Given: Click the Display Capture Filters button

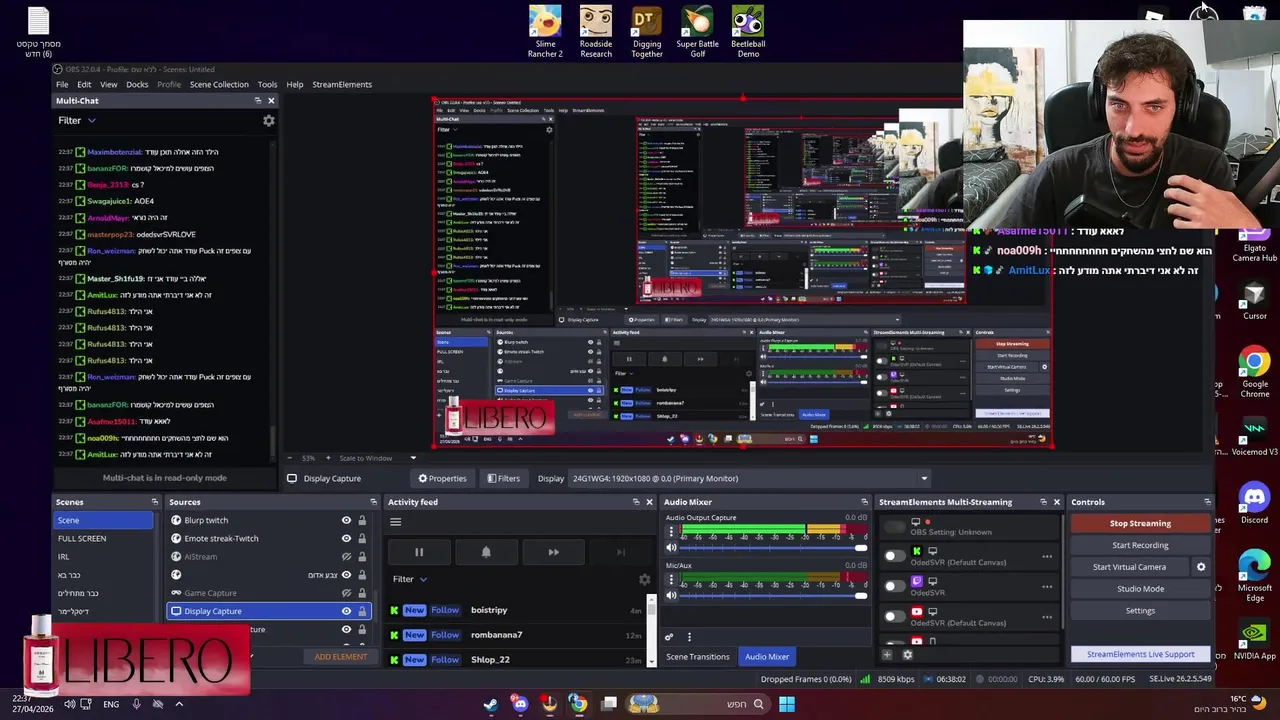Looking at the screenshot, I should (504, 478).
